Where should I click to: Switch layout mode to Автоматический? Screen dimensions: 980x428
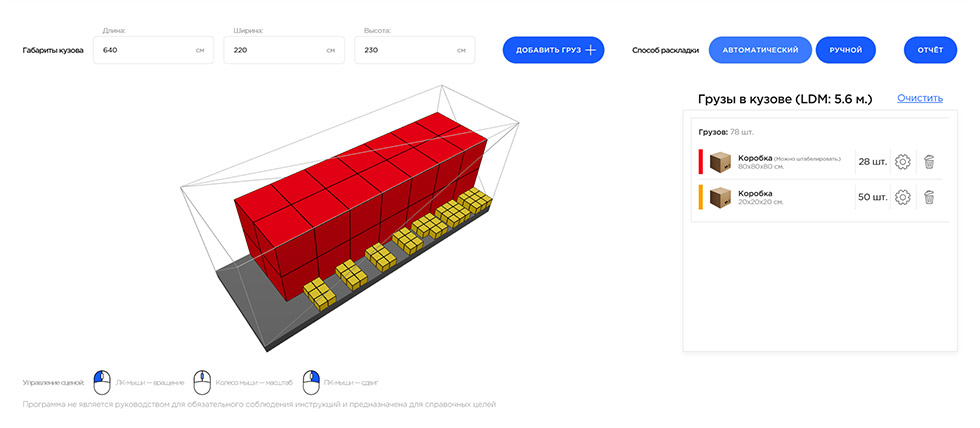coord(759,49)
